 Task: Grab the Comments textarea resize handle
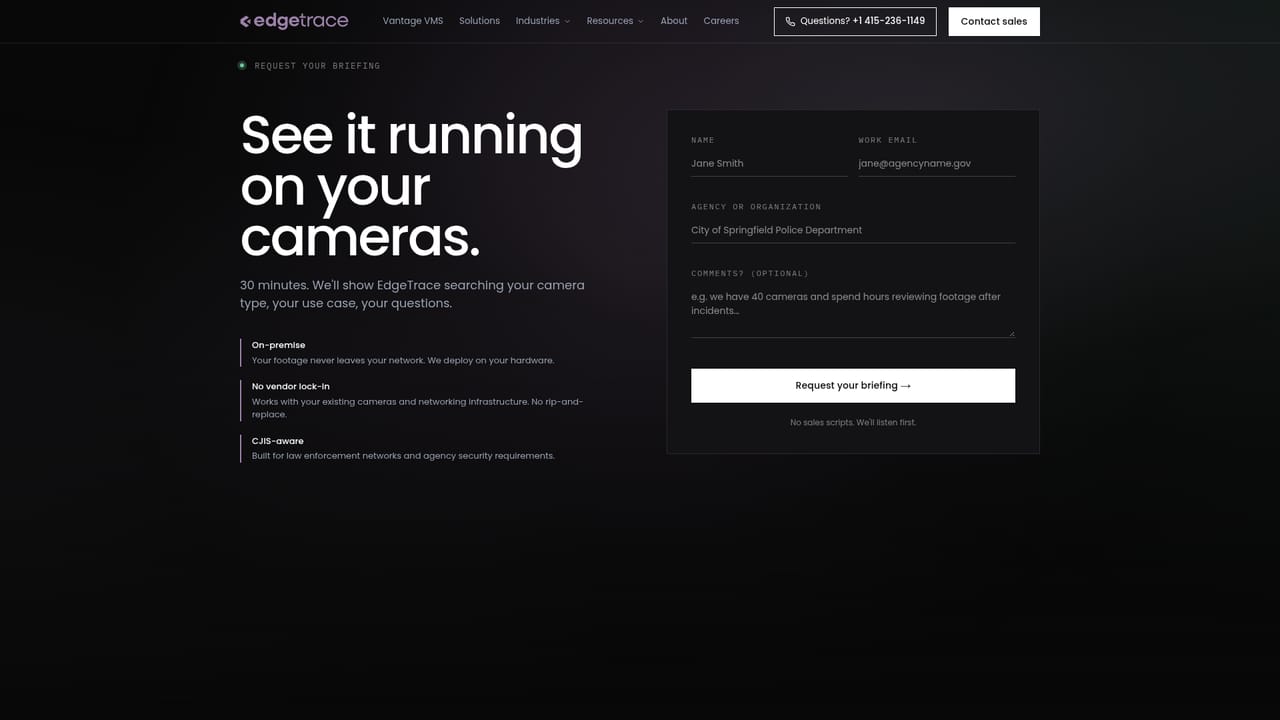click(1011, 333)
